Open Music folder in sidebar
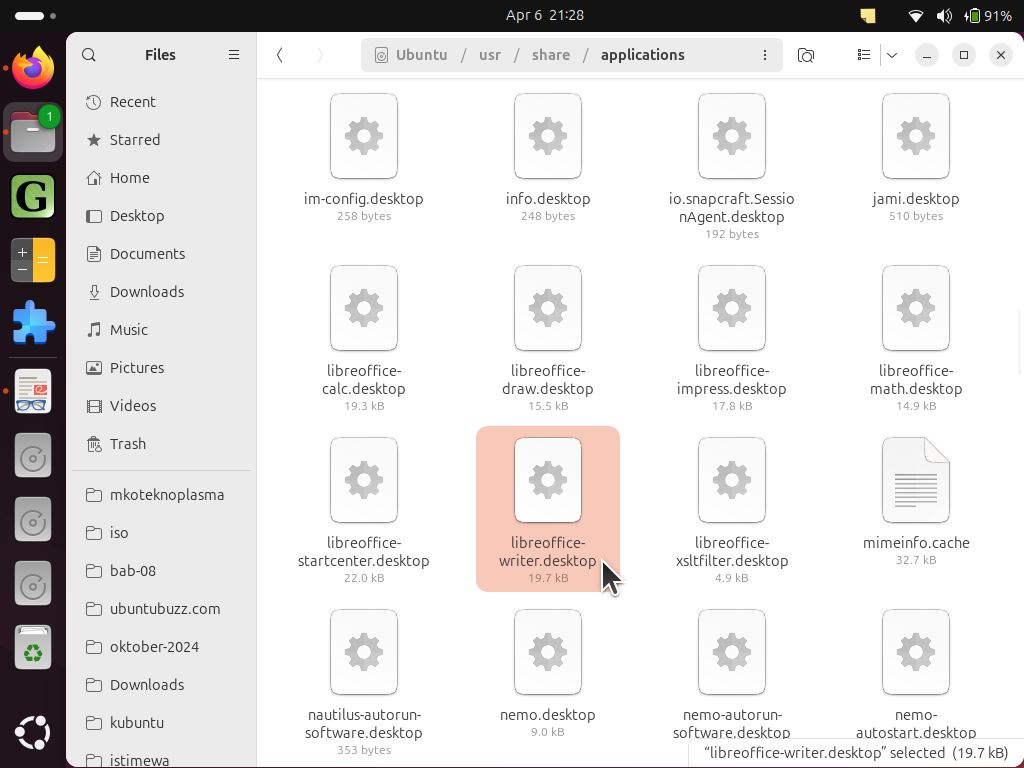Screen dimensions: 1024x768 [x=161, y=330]
